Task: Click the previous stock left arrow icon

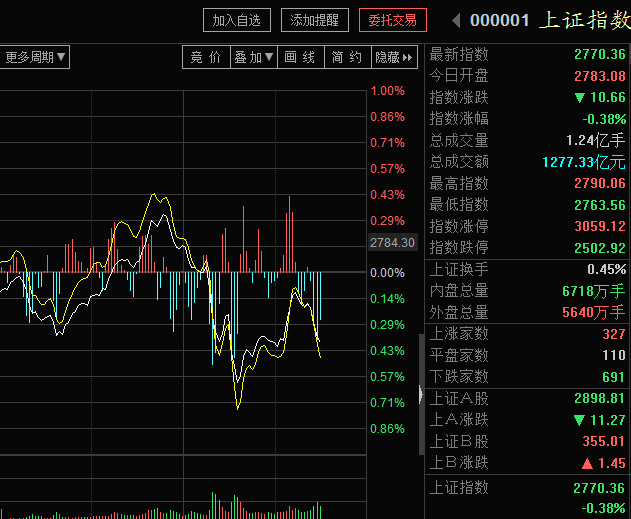Action: (456, 20)
